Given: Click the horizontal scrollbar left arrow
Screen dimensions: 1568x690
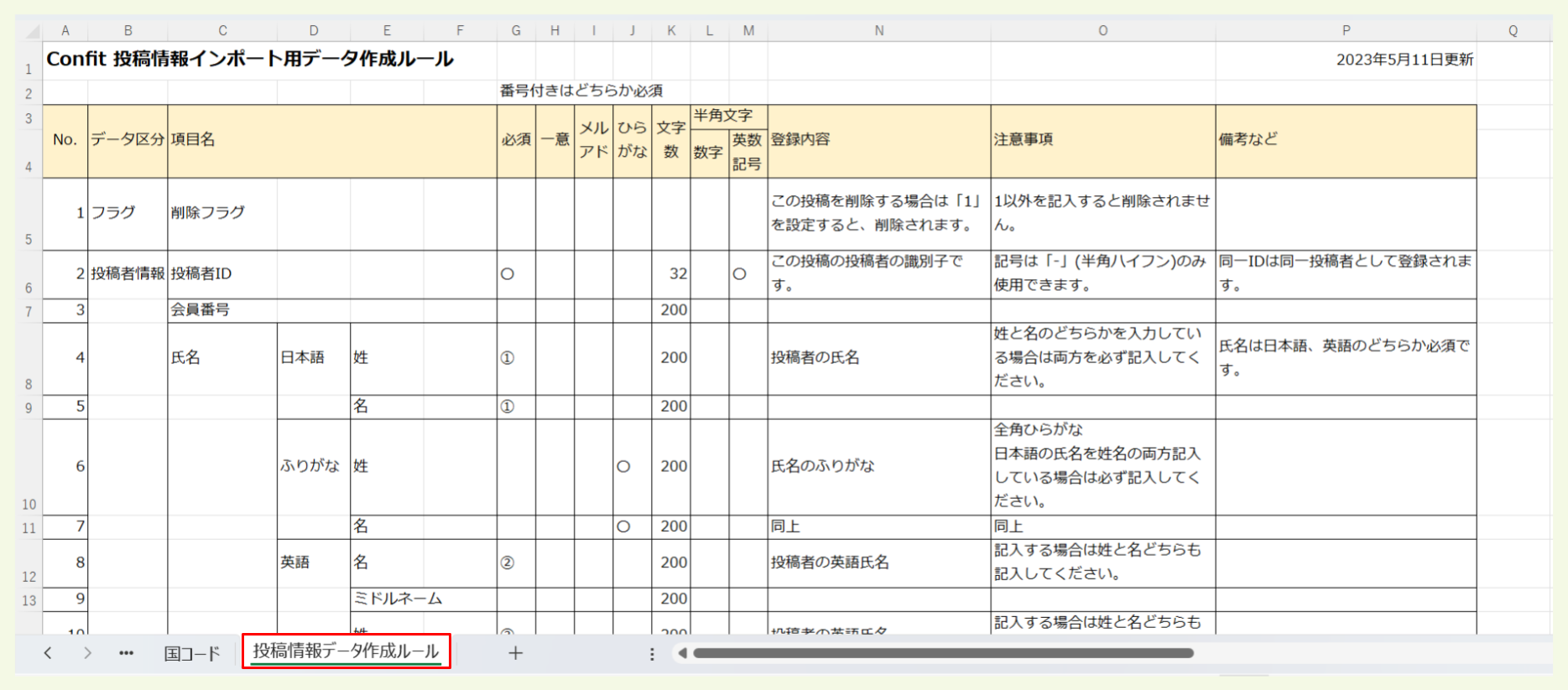Looking at the screenshot, I should coord(682,653).
